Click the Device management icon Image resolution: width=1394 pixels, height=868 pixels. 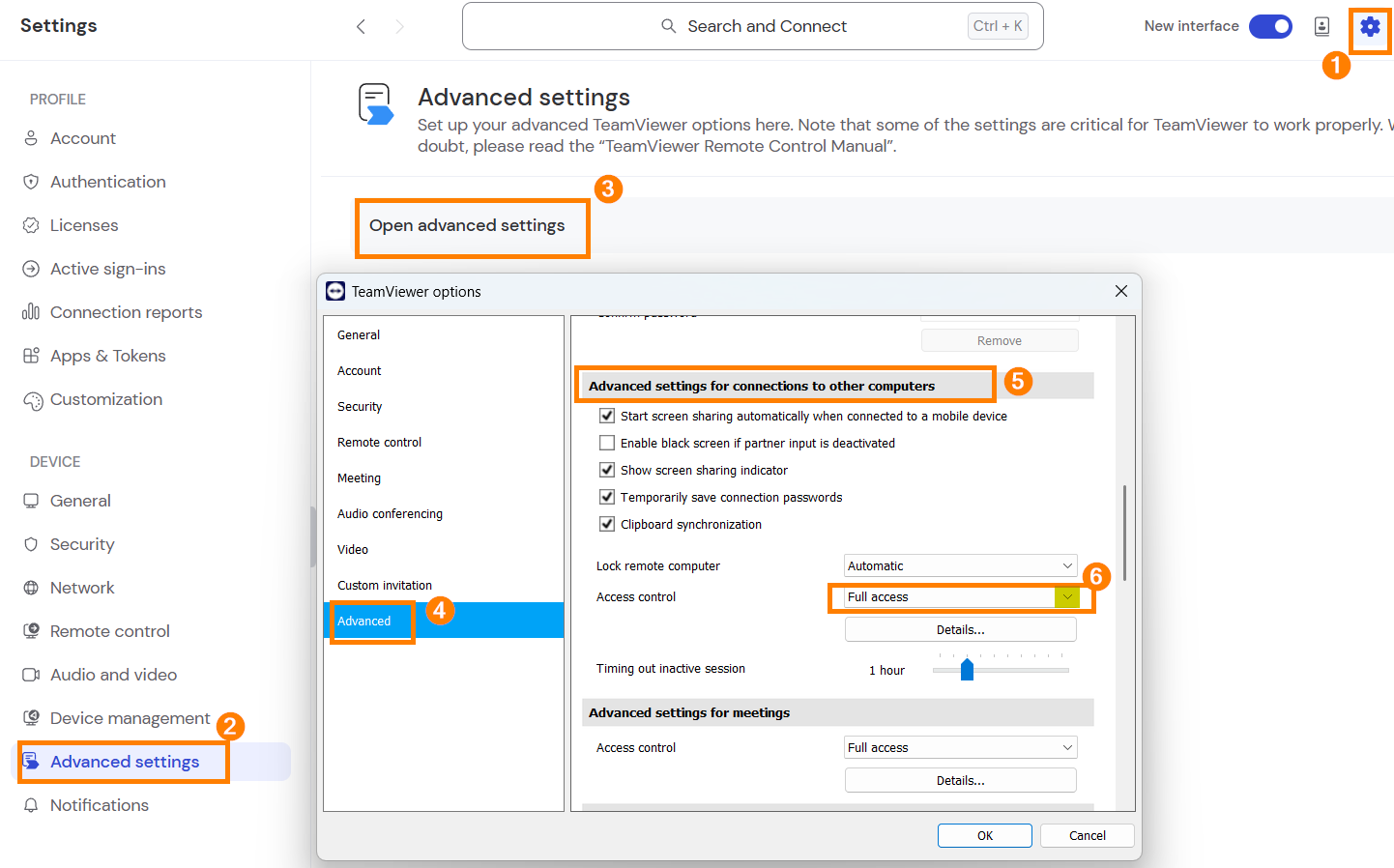31,717
